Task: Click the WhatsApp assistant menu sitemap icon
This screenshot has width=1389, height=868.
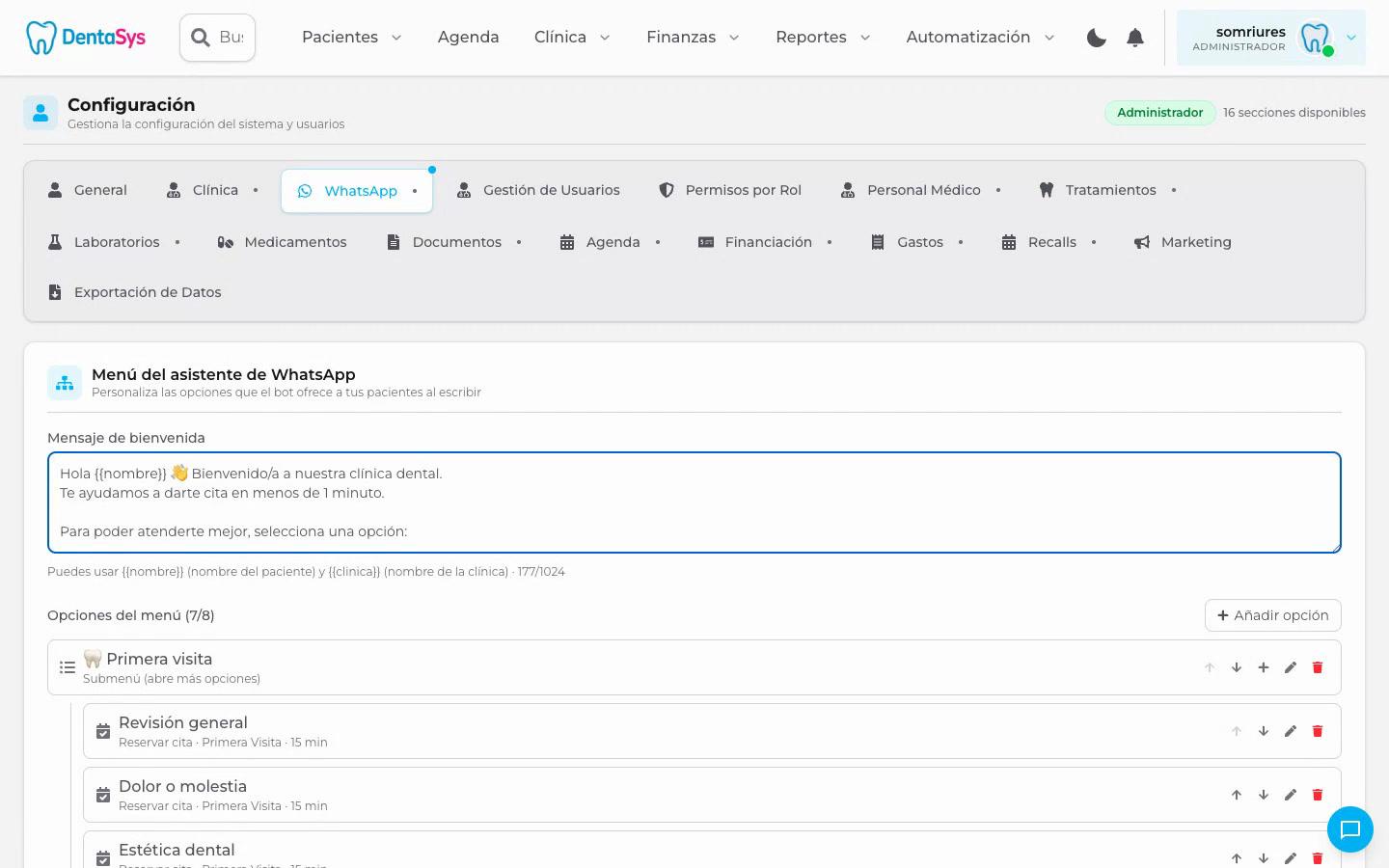Action: [x=65, y=383]
